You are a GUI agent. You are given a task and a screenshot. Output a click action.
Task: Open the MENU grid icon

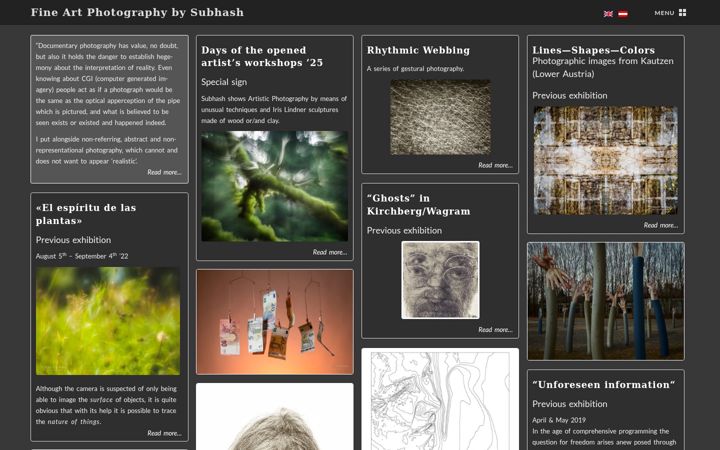(682, 13)
